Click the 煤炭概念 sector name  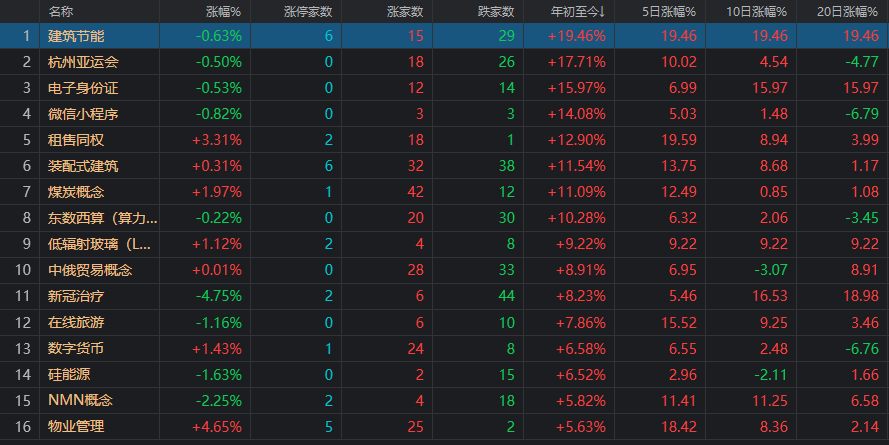coord(76,192)
